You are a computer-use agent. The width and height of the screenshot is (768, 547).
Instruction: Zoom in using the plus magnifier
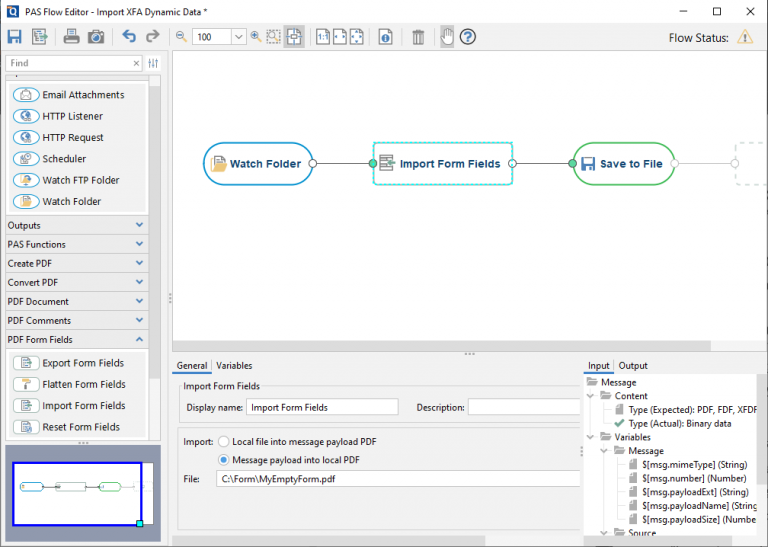[x=256, y=36]
